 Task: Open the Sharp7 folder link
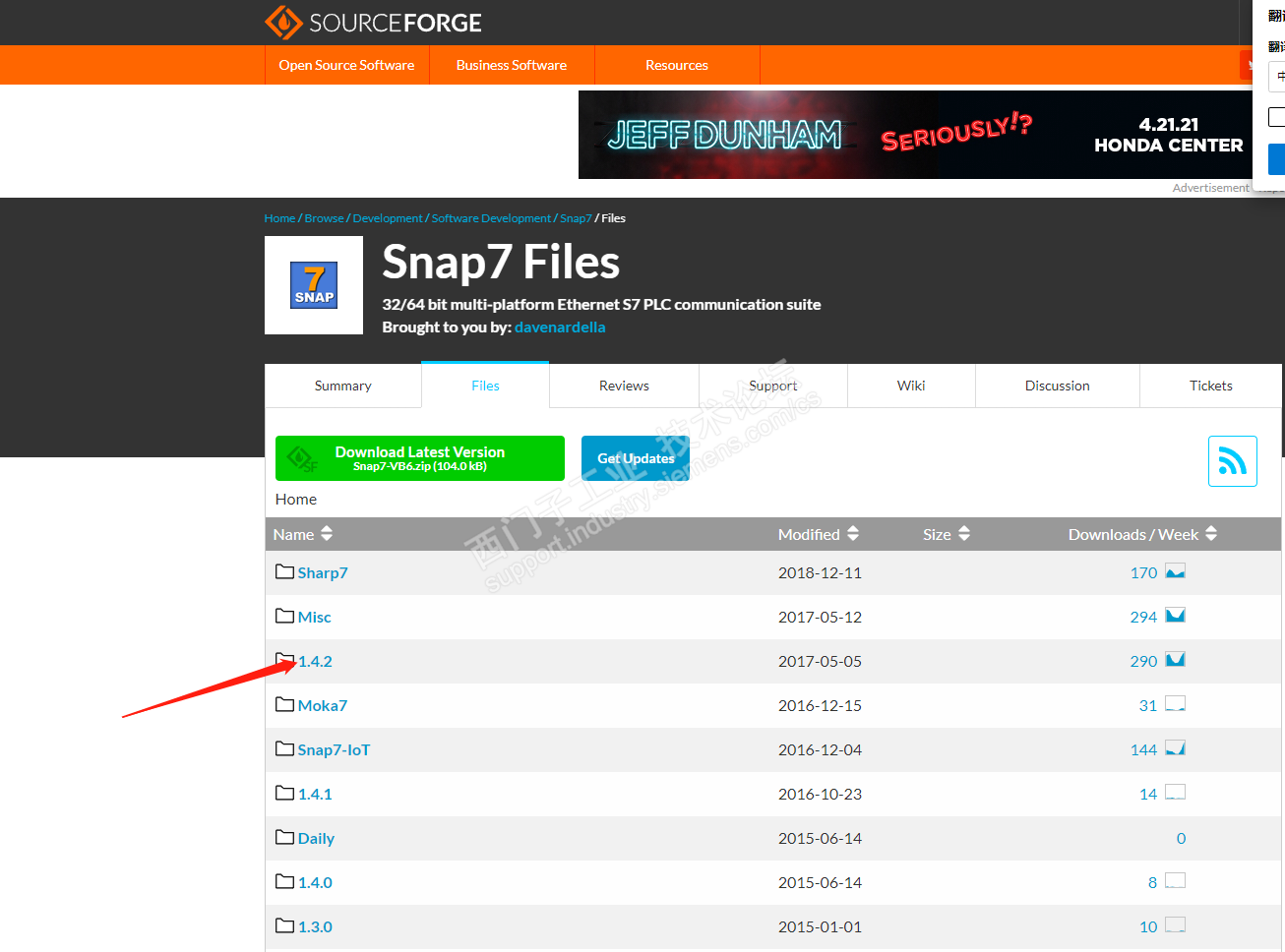coord(323,572)
